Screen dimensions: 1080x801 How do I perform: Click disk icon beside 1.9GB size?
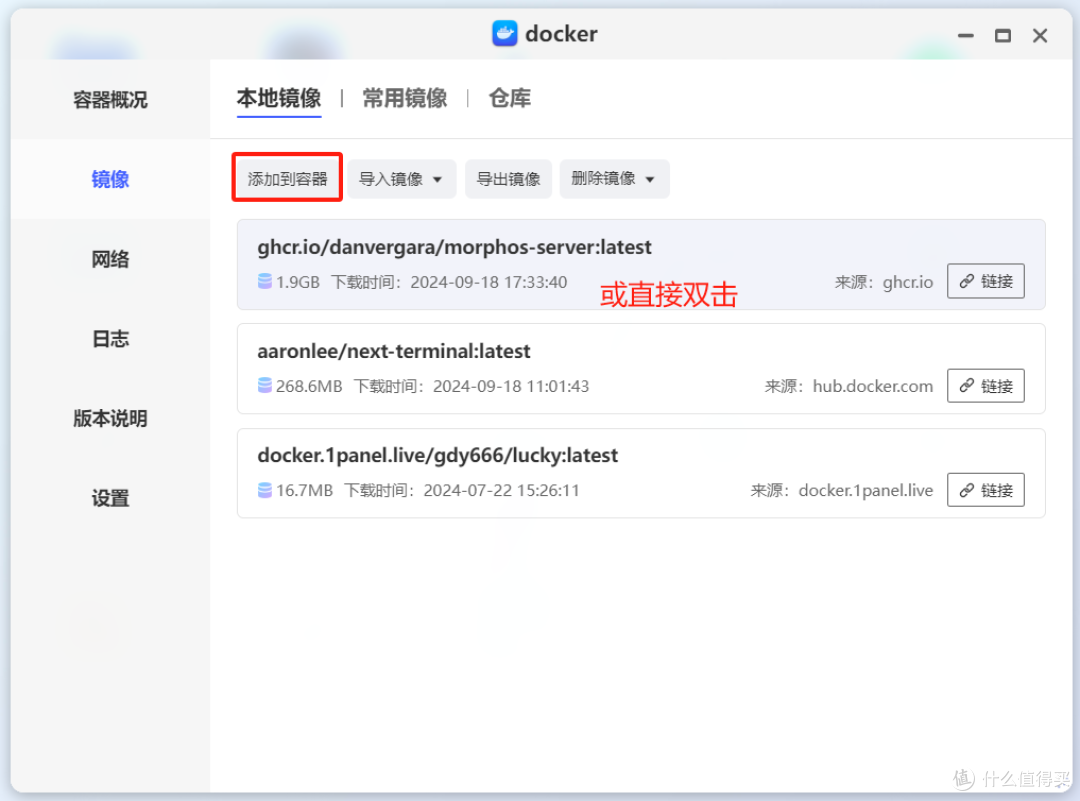264,282
